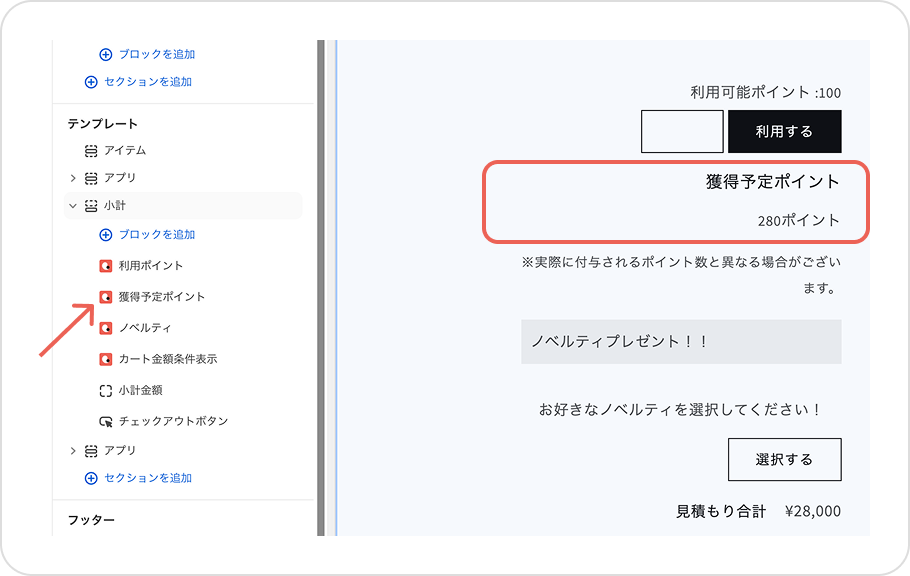Add a section with the bottom セクションを追加 link
Screen dimensions: 910x576
click(148, 478)
